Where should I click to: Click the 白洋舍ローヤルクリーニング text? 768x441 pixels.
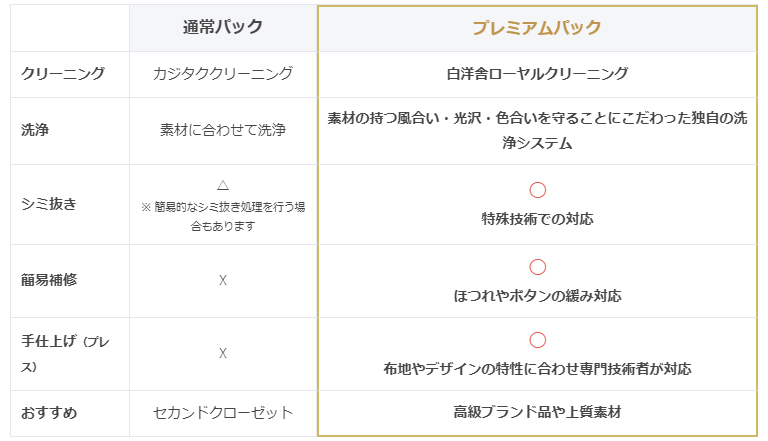pyautogui.click(x=537, y=74)
